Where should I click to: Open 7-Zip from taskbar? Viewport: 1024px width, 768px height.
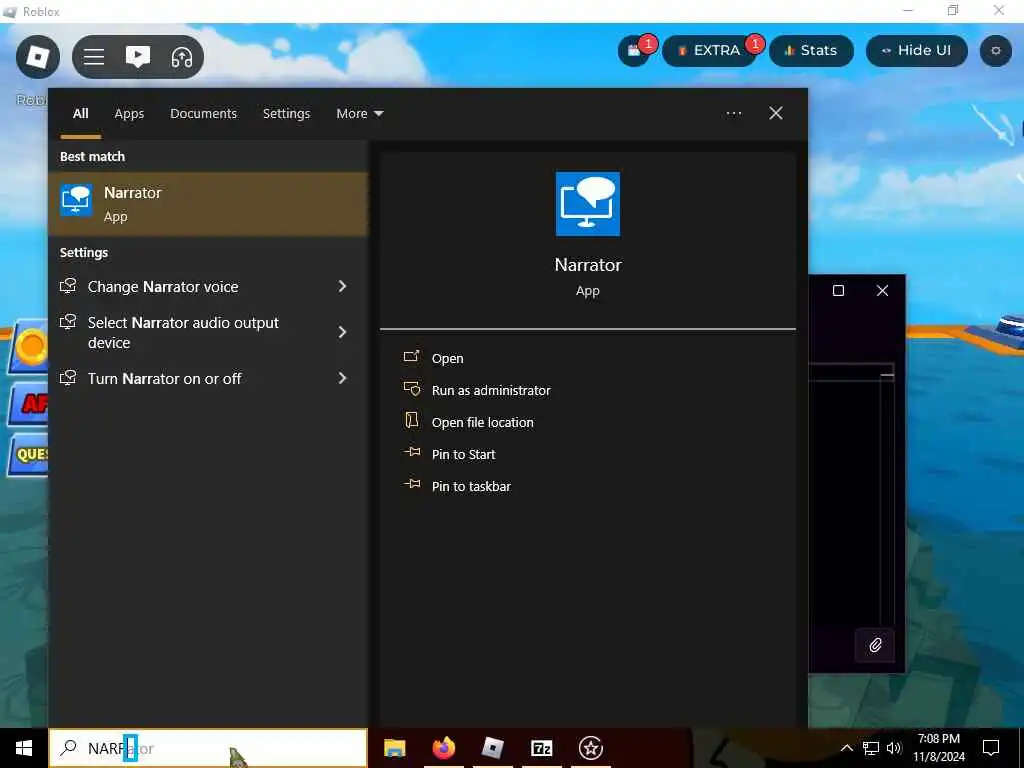[x=541, y=748]
